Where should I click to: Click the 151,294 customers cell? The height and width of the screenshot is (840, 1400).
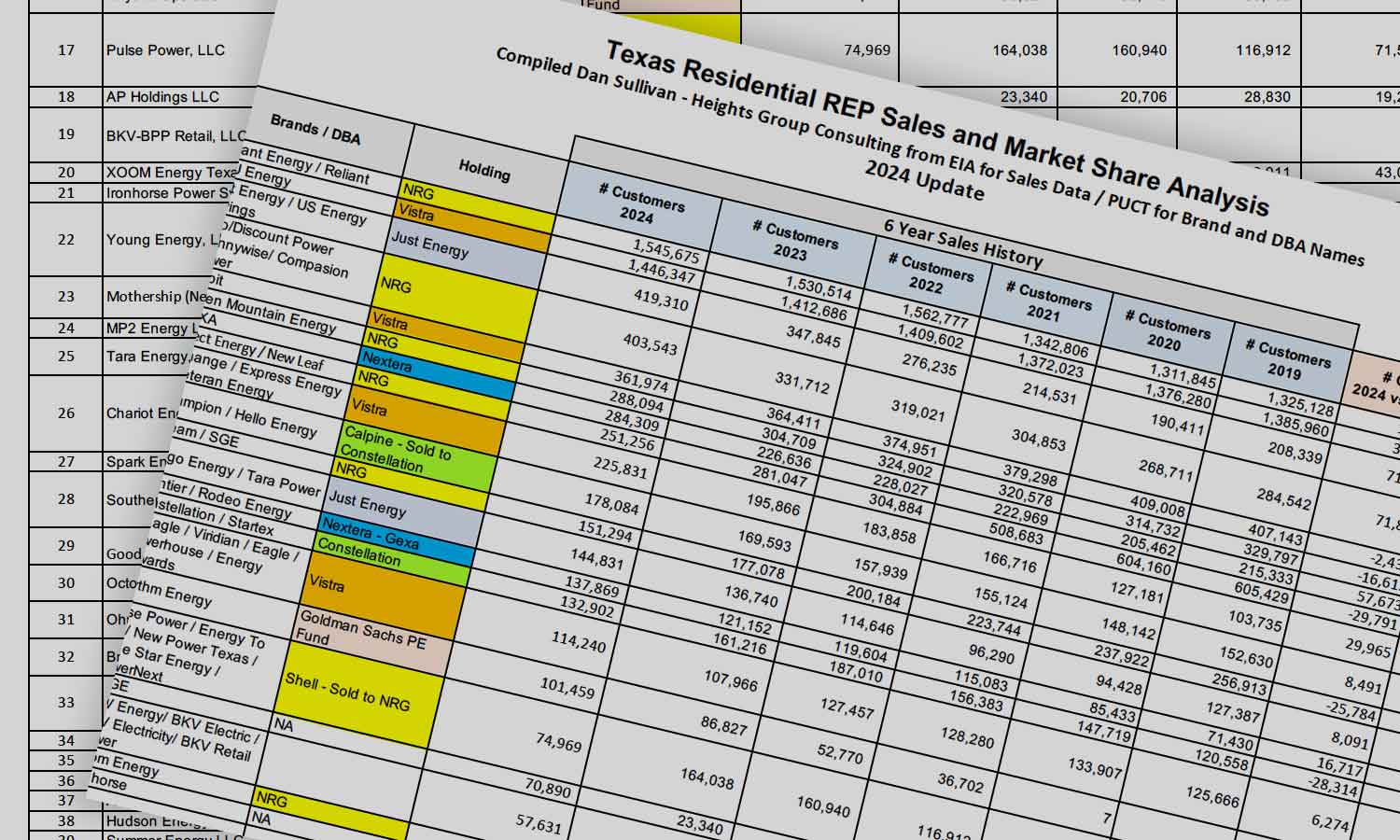coord(606,531)
